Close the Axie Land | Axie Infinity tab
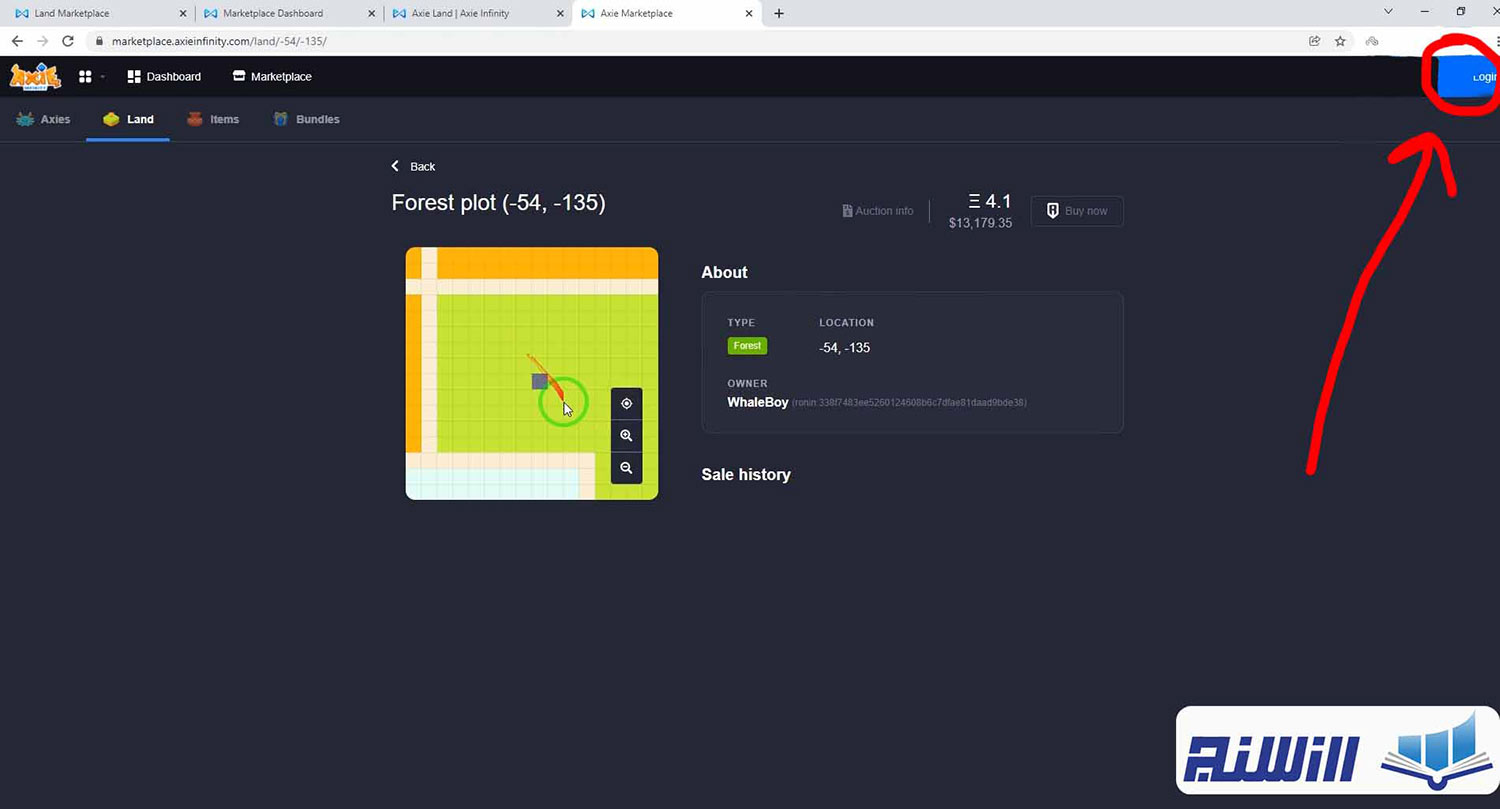The height and width of the screenshot is (809, 1500). 560,14
